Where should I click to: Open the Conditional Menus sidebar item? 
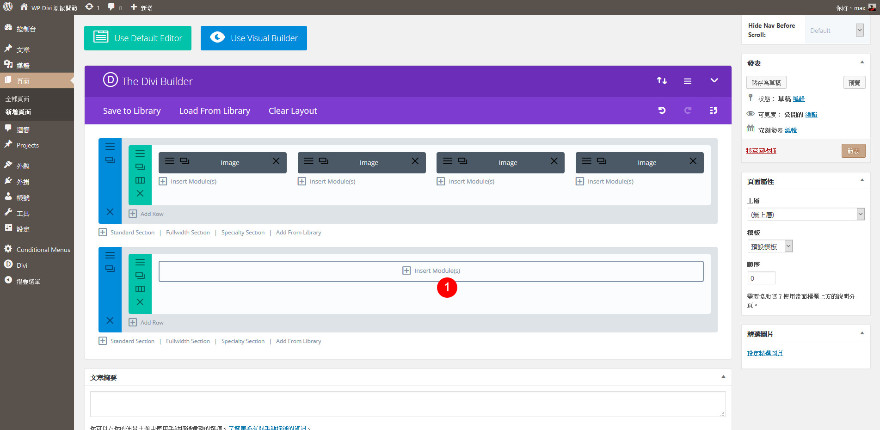pos(36,249)
